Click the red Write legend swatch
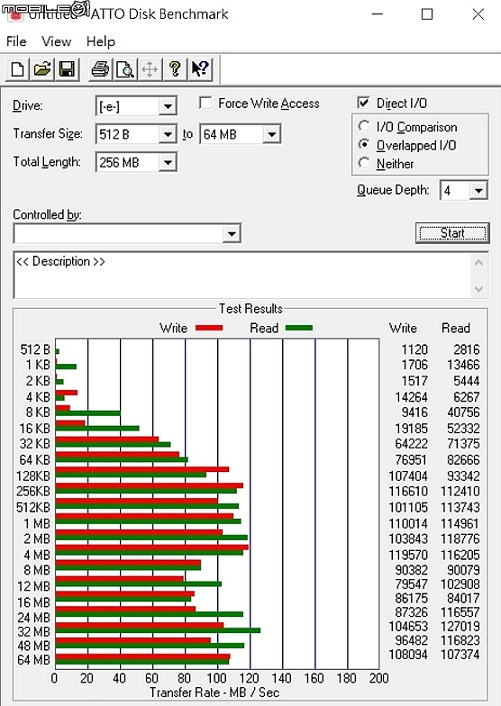The height and width of the screenshot is (706, 501). pyautogui.click(x=209, y=328)
